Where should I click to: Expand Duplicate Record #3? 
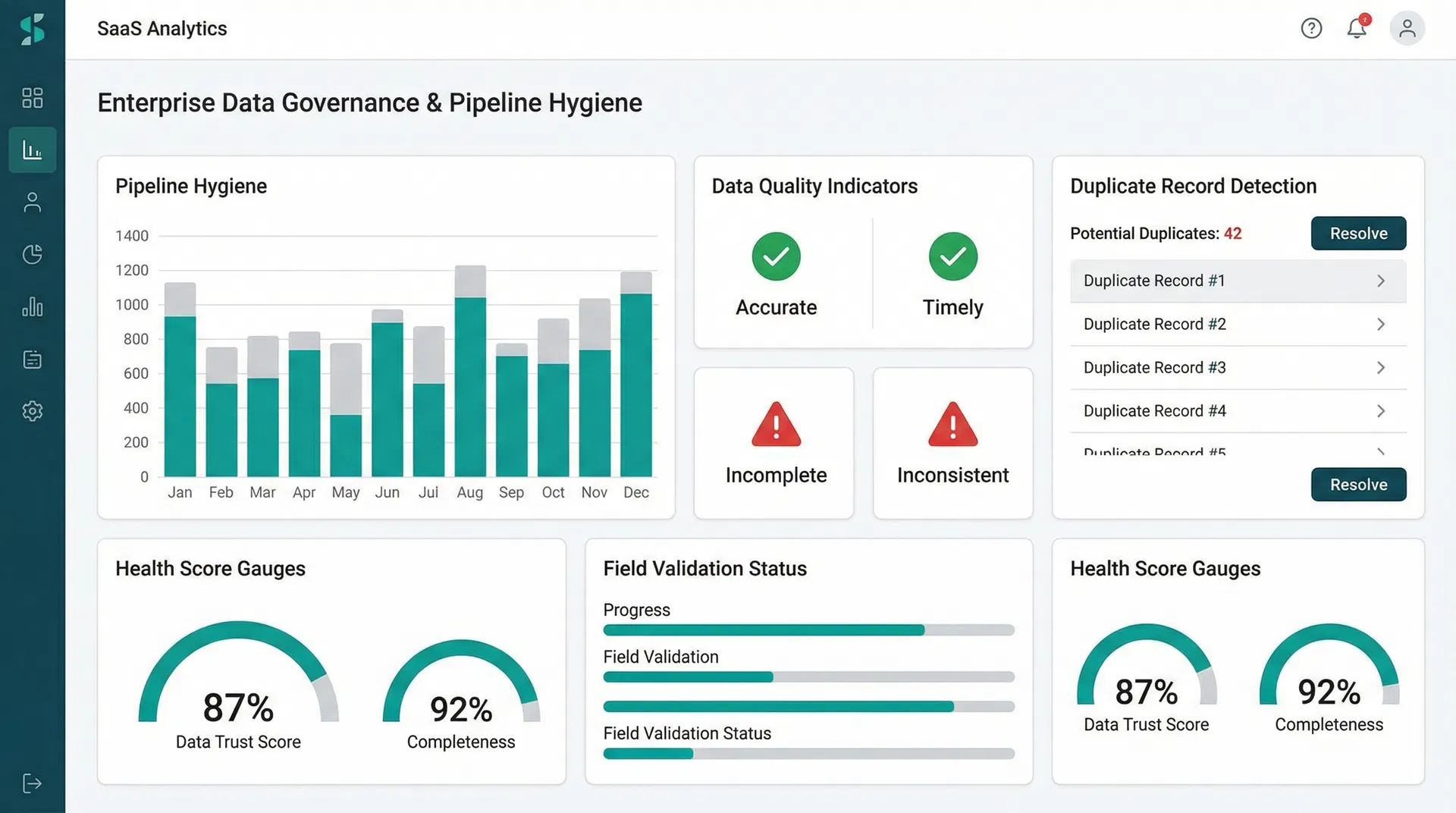1237,367
